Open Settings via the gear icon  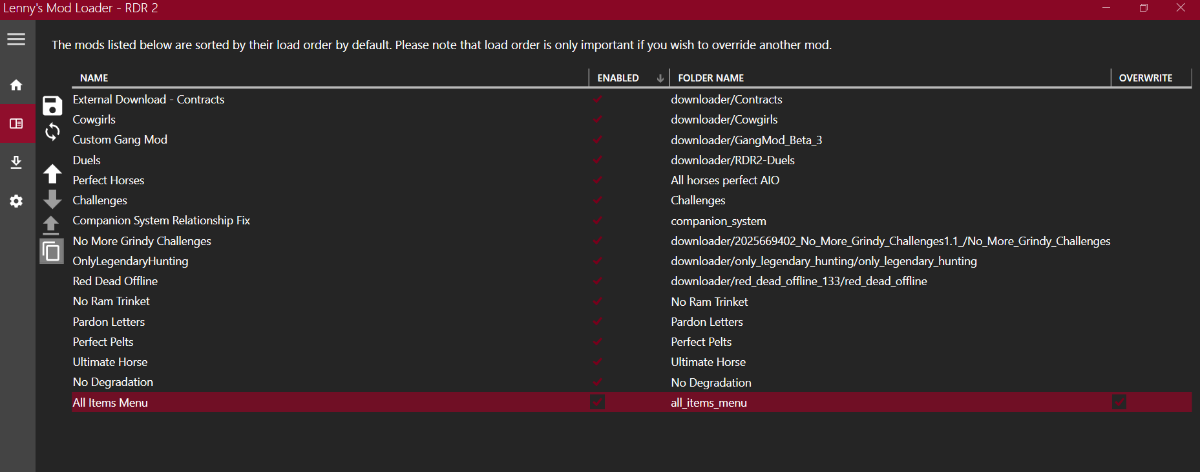[16, 201]
